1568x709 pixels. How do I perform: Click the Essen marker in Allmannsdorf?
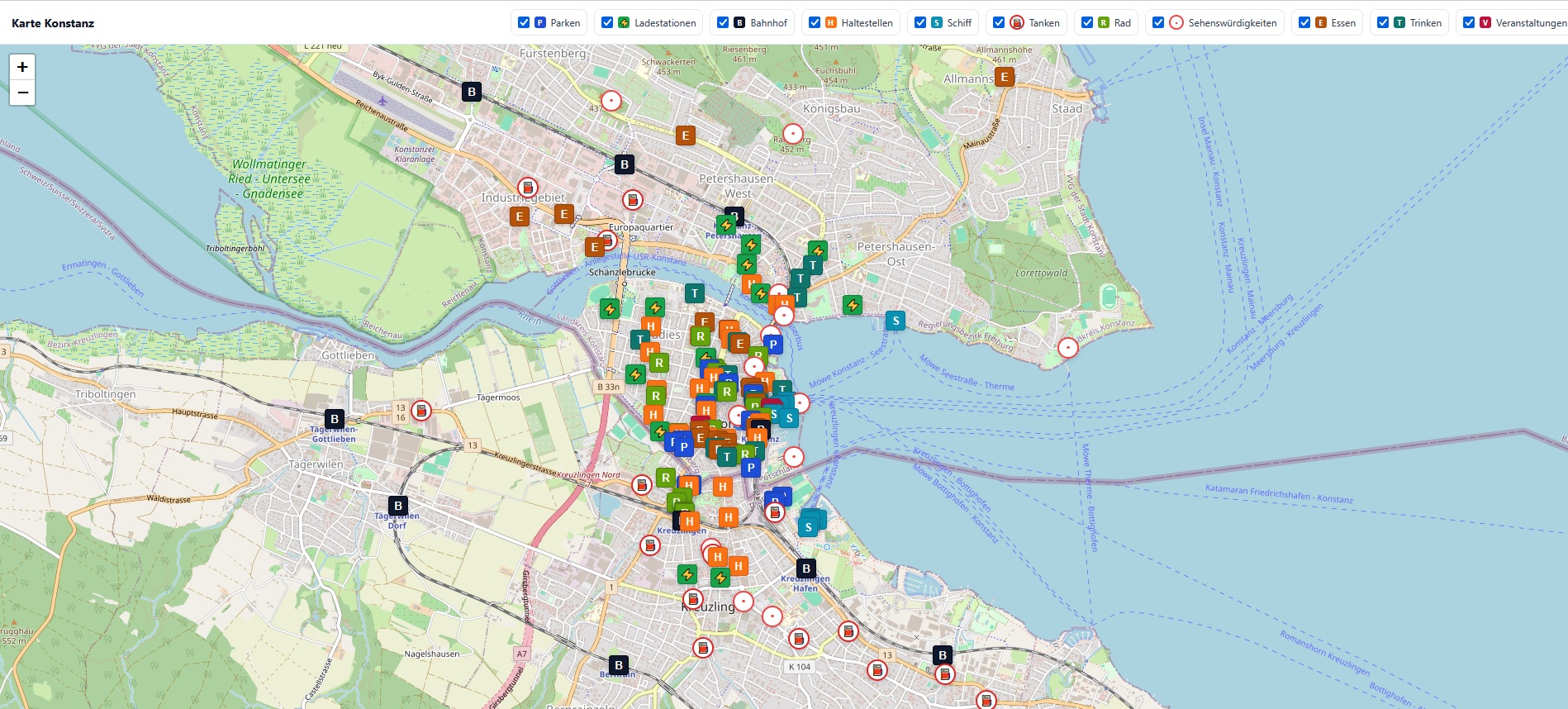click(1005, 78)
